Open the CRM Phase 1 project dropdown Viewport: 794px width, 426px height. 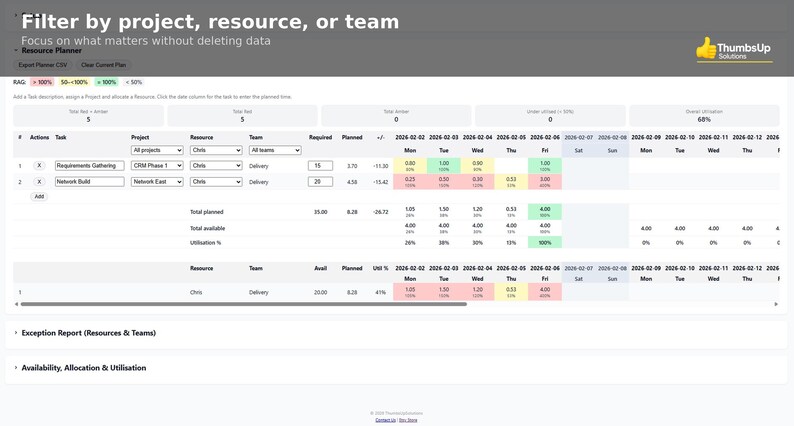coord(157,166)
